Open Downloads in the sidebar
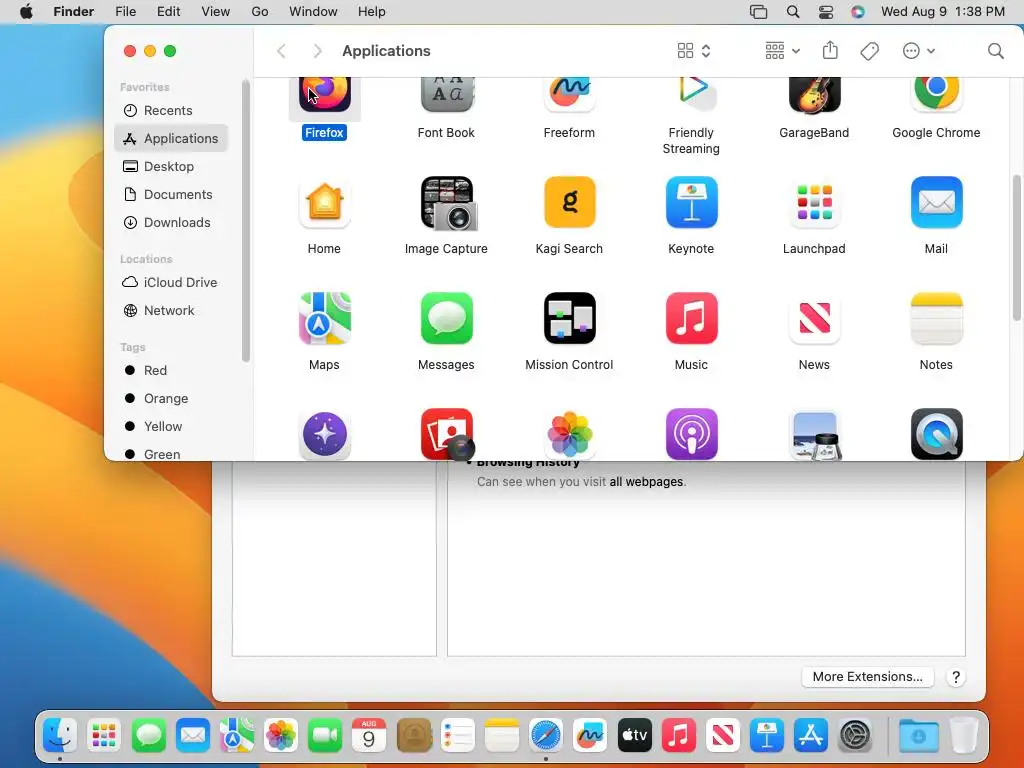This screenshot has width=1024, height=768. [171, 223]
